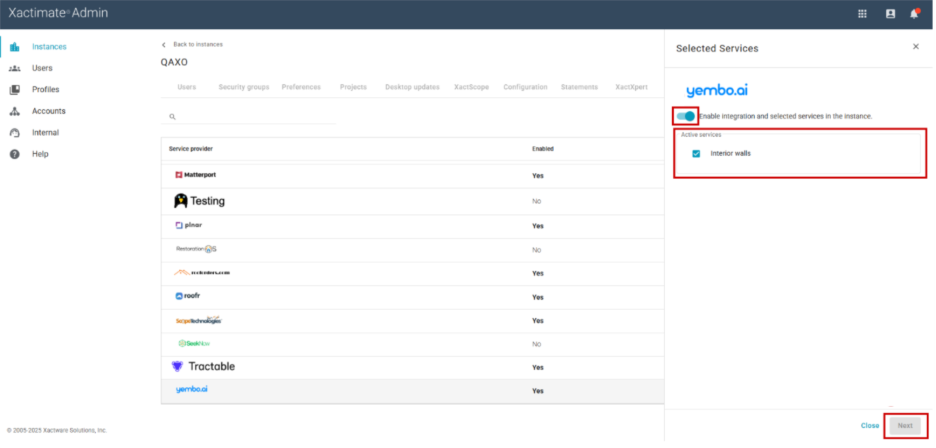Click the Scope Technologies logo
The width and height of the screenshot is (936, 448).
point(198,320)
